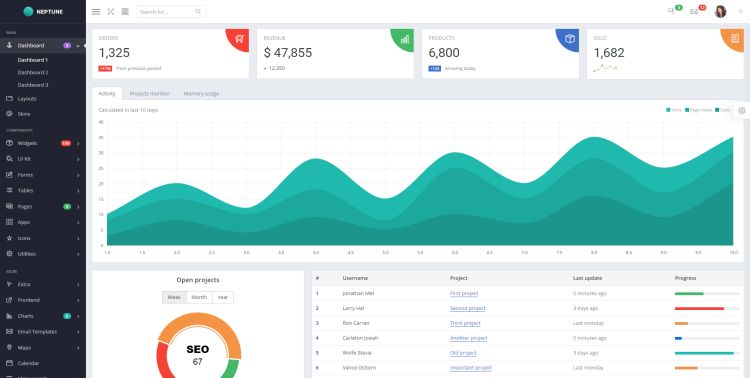The image size is (750, 378).
Task: Click the red progress bar for Second project
Action: point(699,309)
